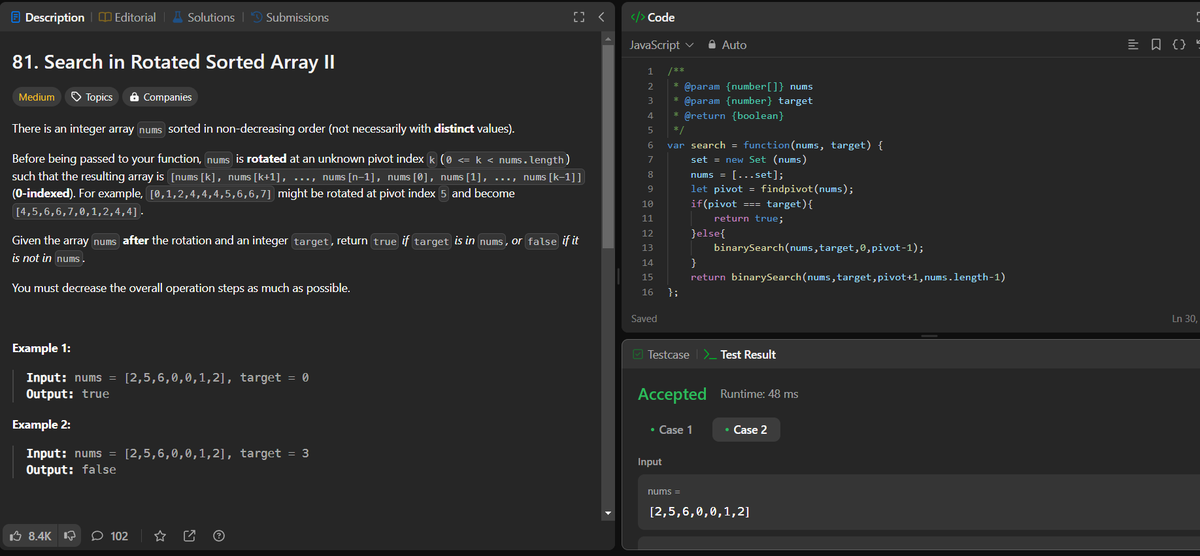The image size is (1200, 556).
Task: Click the Example 1 heading
Action: click(x=41, y=348)
